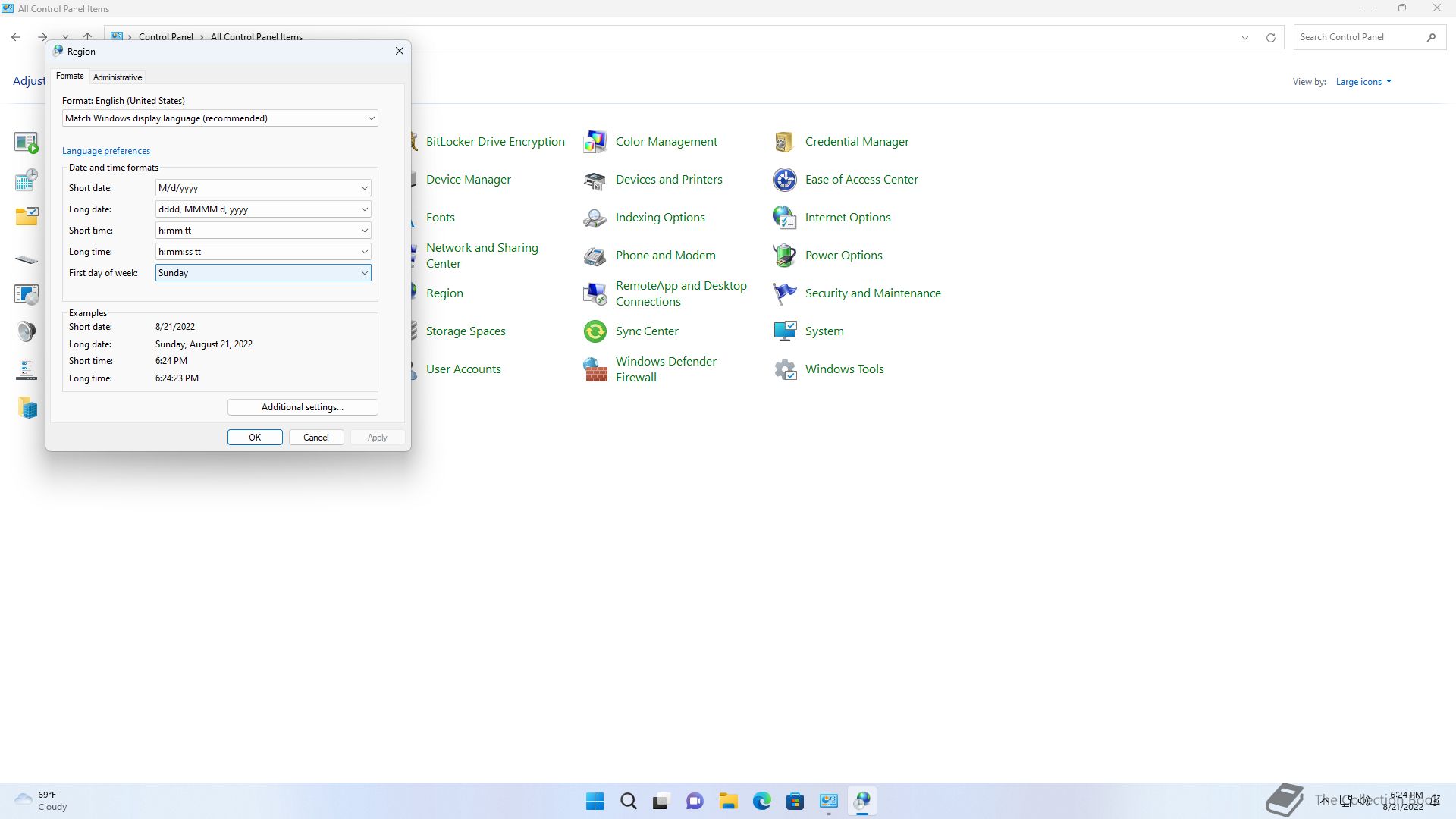
Task: Click RemoteApp and Desktop Connections icon
Action: (595, 293)
